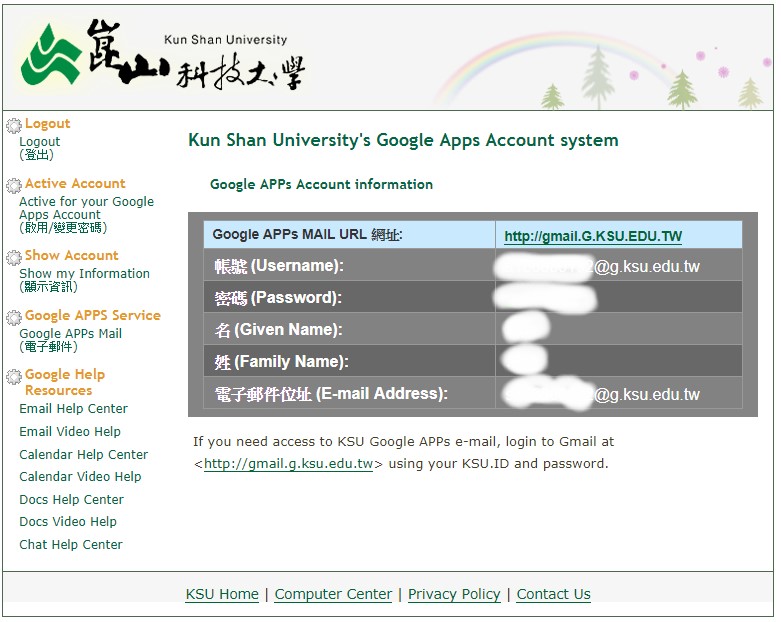Viewport: 781px width, 622px height.
Task: Open Google APPs Mail link
Action: coord(70,340)
